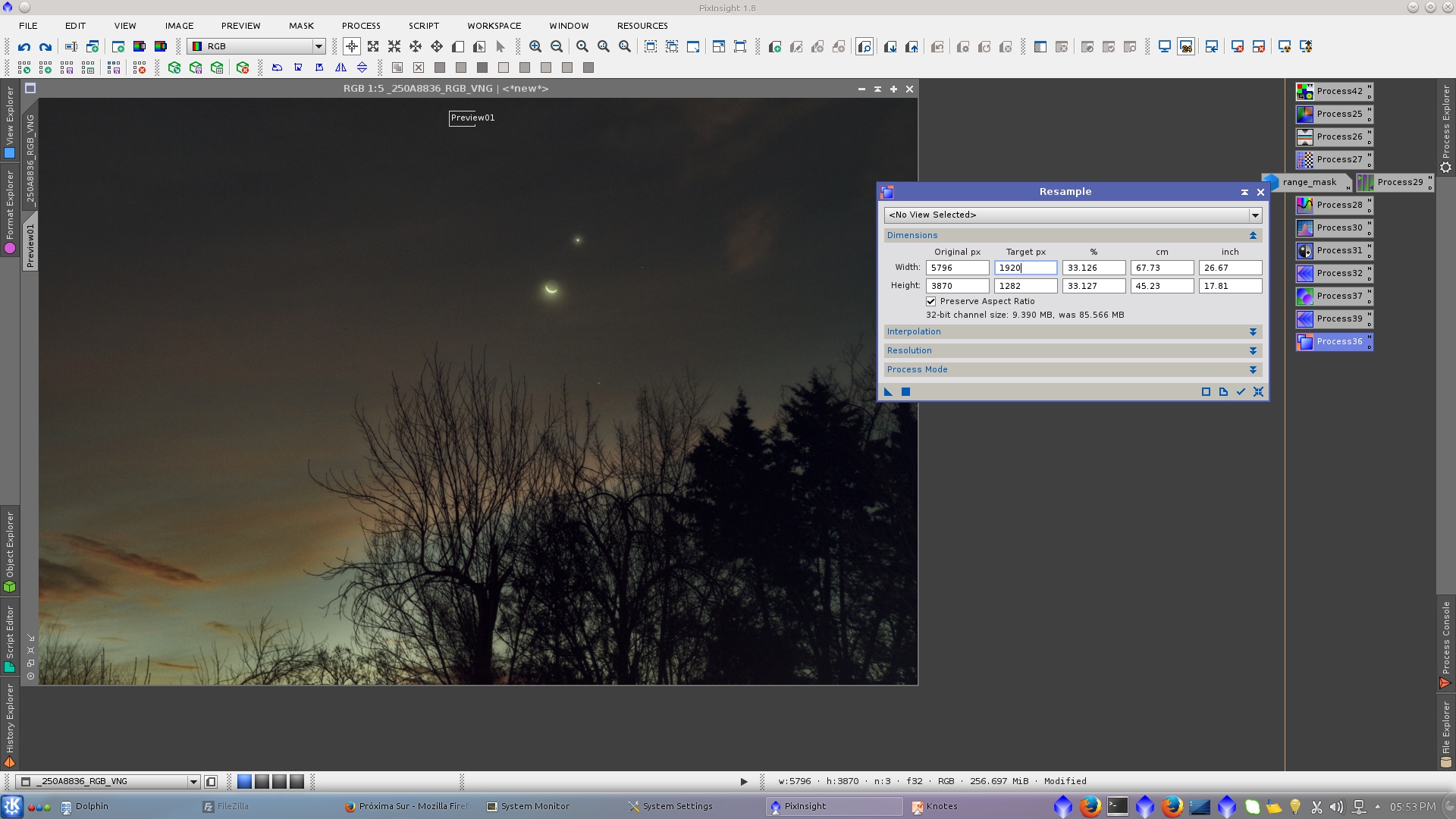The width and height of the screenshot is (1456, 819).
Task: Toggle Preserve Aspect Ratio checkbox
Action: (930, 302)
